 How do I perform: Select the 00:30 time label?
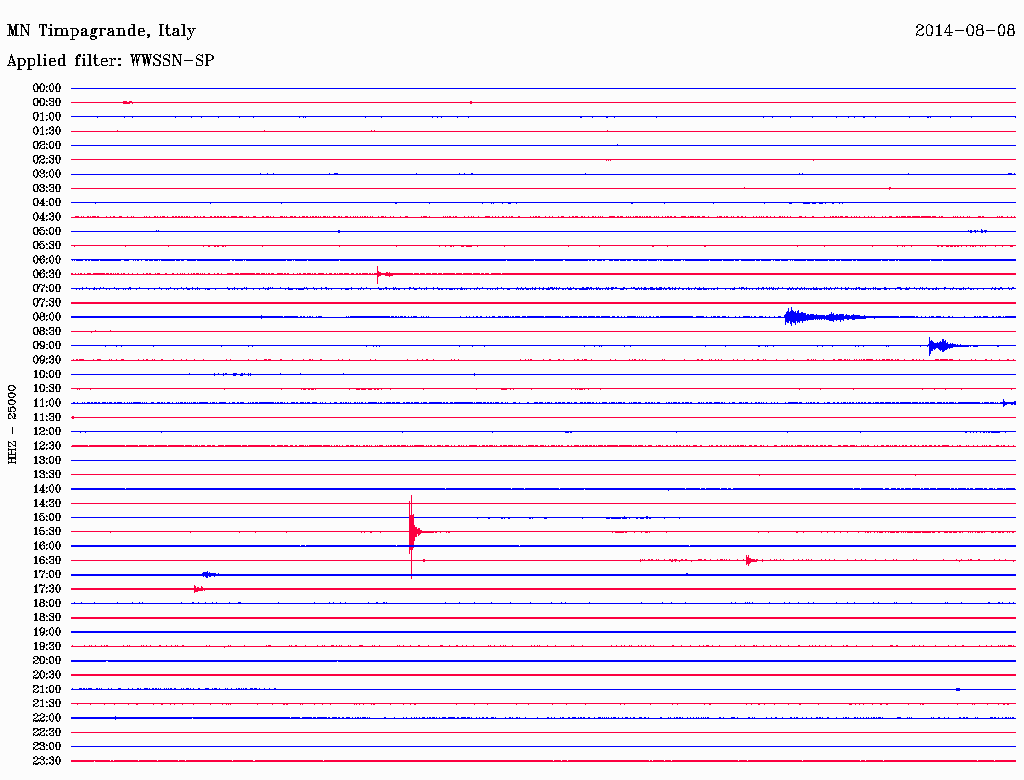tap(47, 102)
